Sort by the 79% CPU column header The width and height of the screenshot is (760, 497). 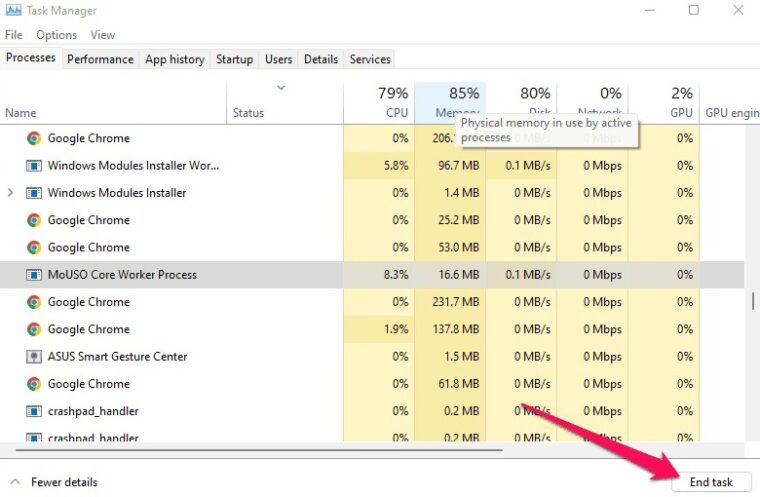coord(379,103)
